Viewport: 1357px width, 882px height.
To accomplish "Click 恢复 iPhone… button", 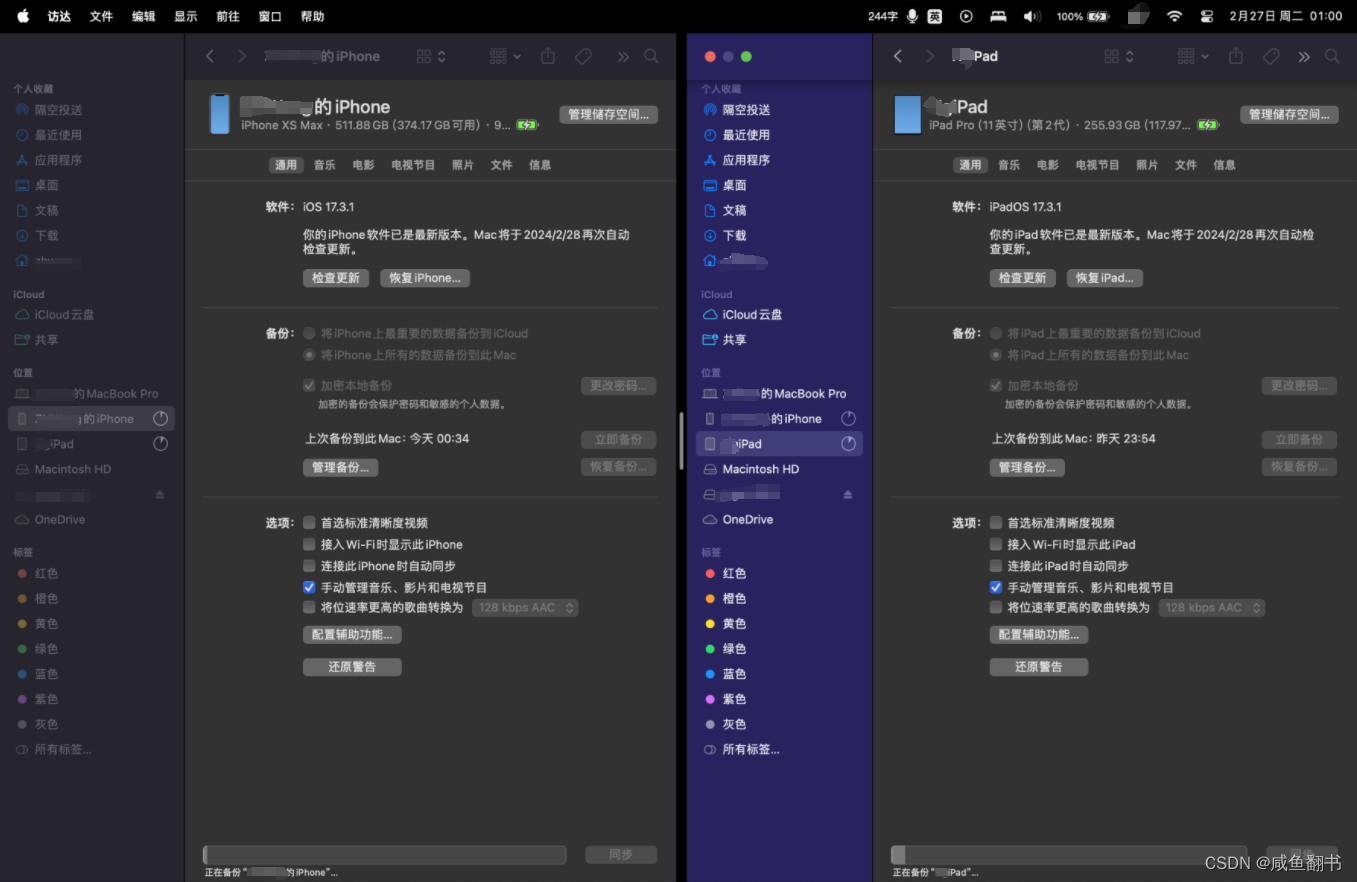I will [425, 278].
